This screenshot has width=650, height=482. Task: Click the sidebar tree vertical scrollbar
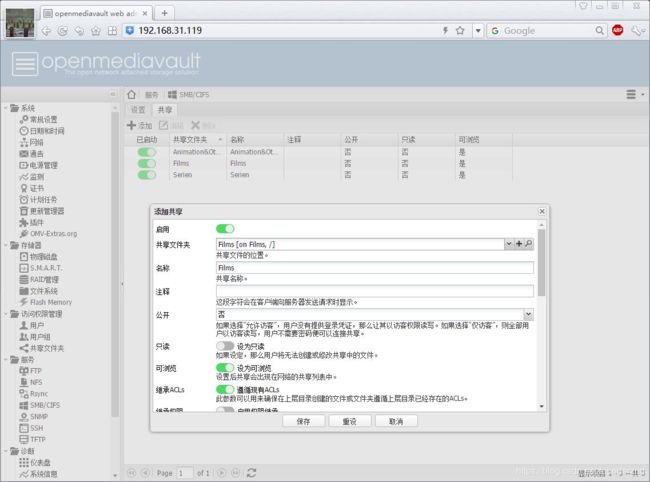[x=115, y=265]
